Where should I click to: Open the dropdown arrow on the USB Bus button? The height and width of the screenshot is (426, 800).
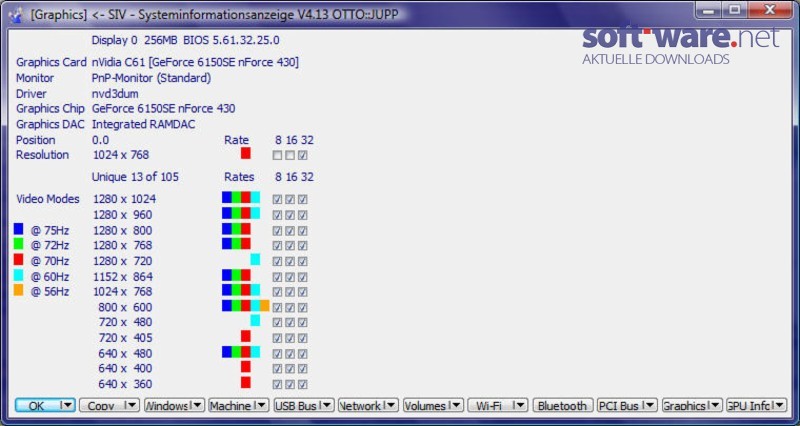click(x=326, y=406)
